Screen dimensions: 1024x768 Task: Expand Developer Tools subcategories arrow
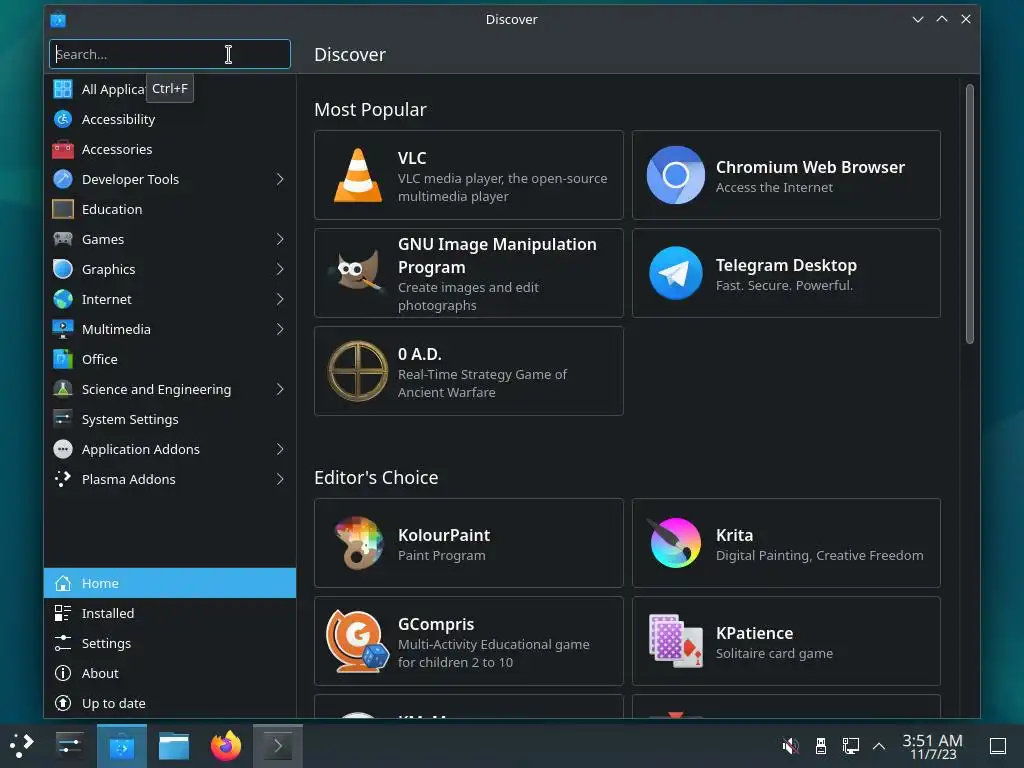tap(280, 179)
